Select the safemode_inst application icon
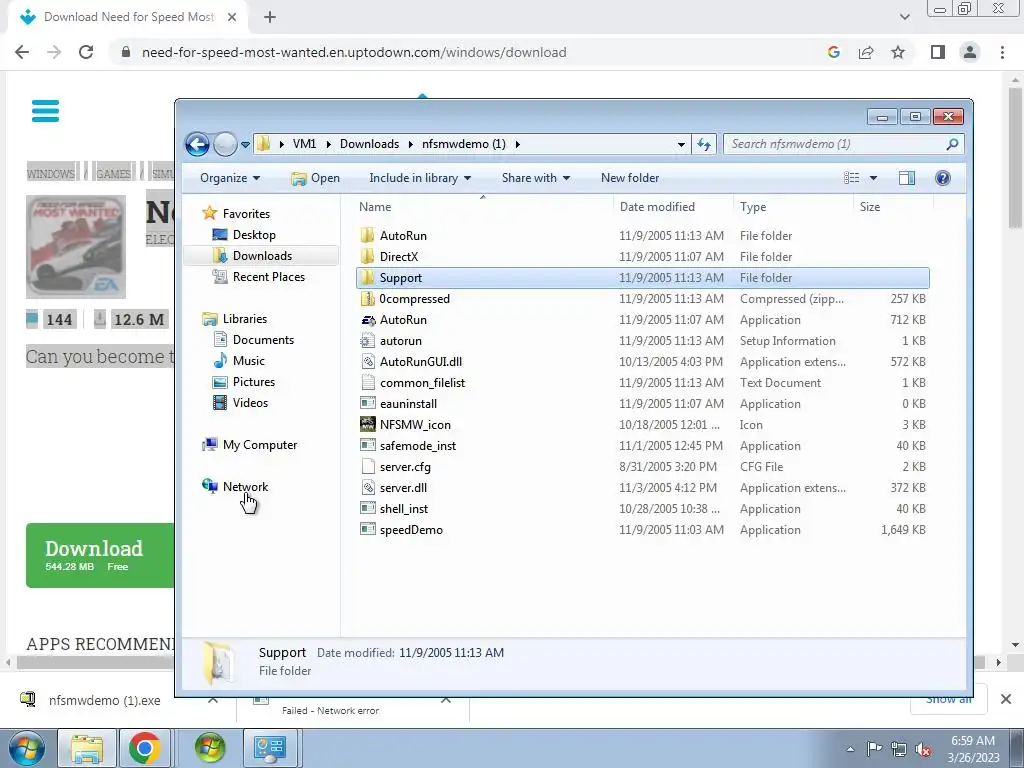The image size is (1024, 768). (368, 446)
